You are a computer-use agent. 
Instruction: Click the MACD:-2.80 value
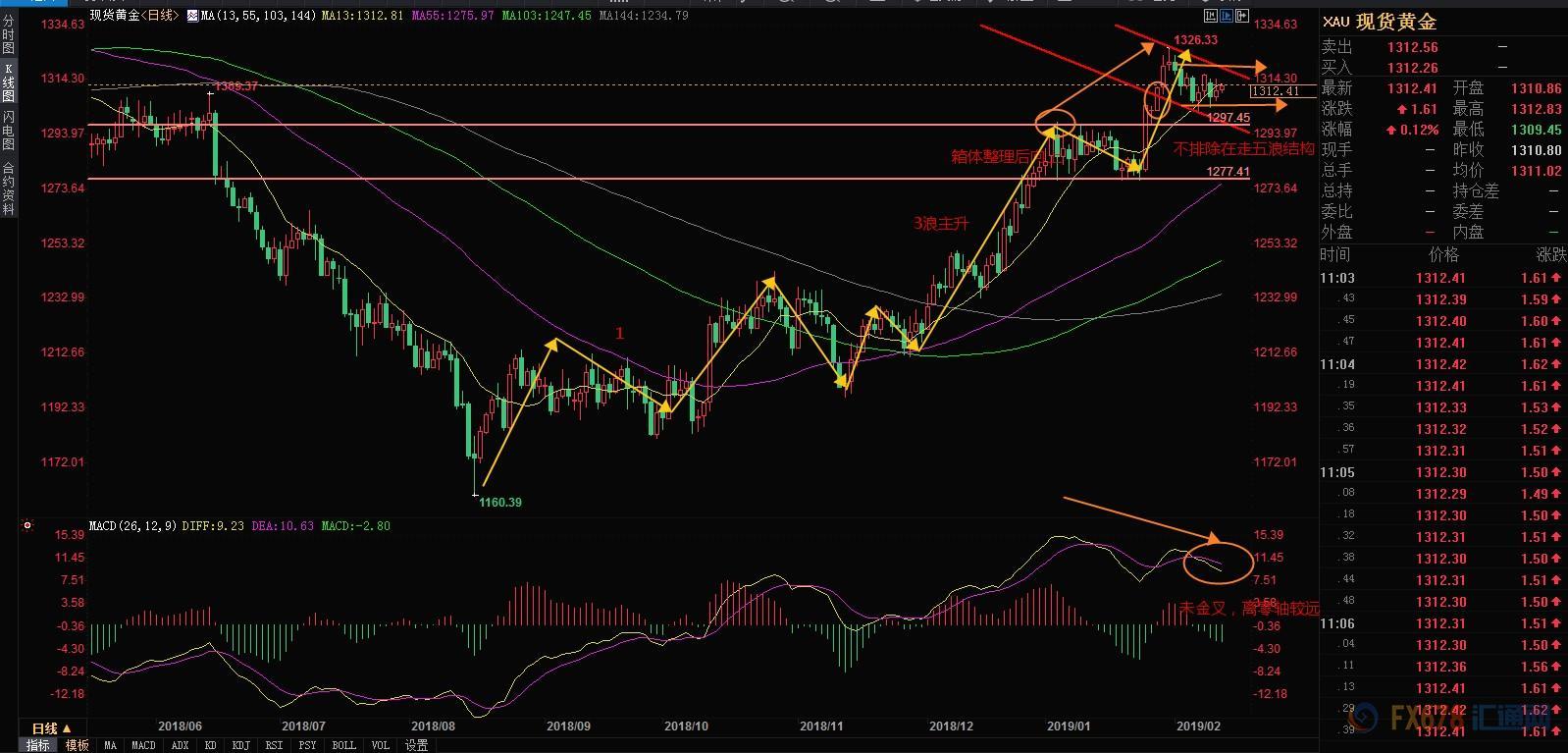coord(354,526)
